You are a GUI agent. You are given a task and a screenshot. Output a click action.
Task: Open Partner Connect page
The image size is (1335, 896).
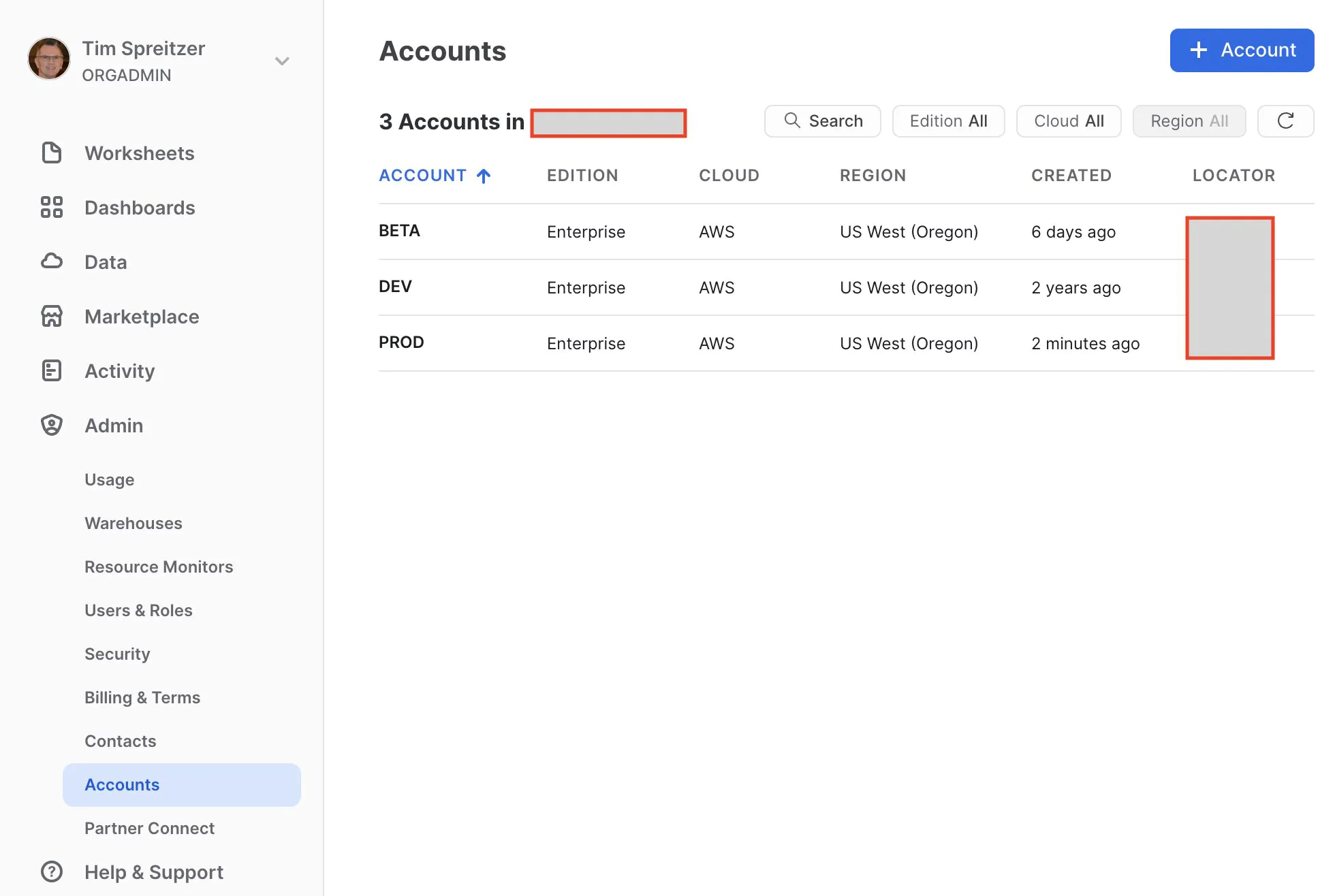[x=149, y=828]
